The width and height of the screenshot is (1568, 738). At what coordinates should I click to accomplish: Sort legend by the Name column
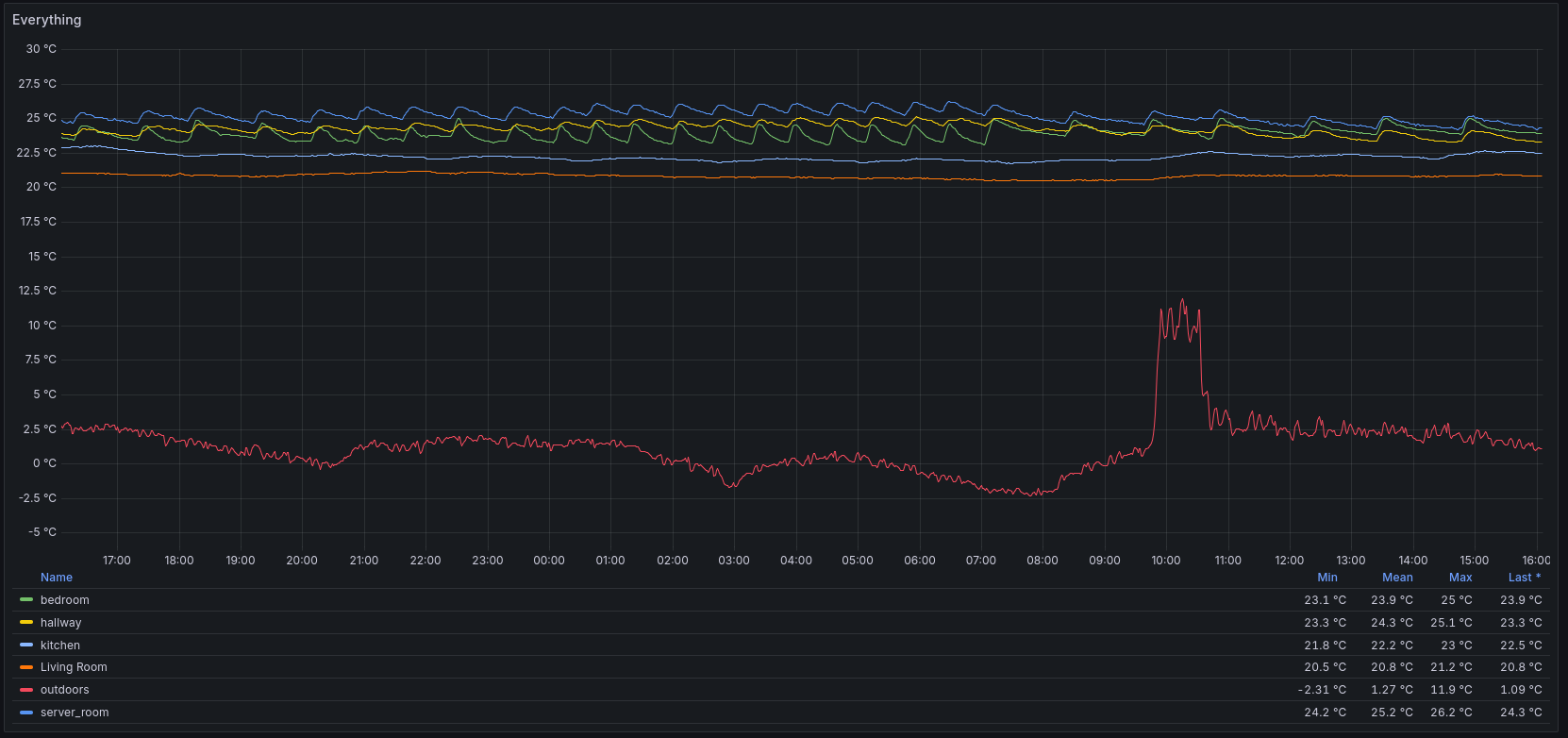point(57,578)
